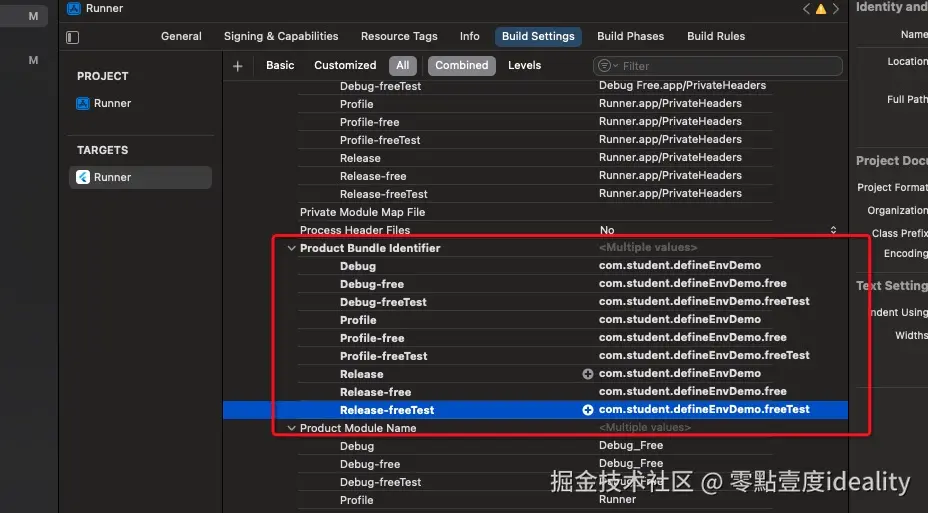
Task: Select Flutter Runner target under TARGETS
Action: pos(140,177)
